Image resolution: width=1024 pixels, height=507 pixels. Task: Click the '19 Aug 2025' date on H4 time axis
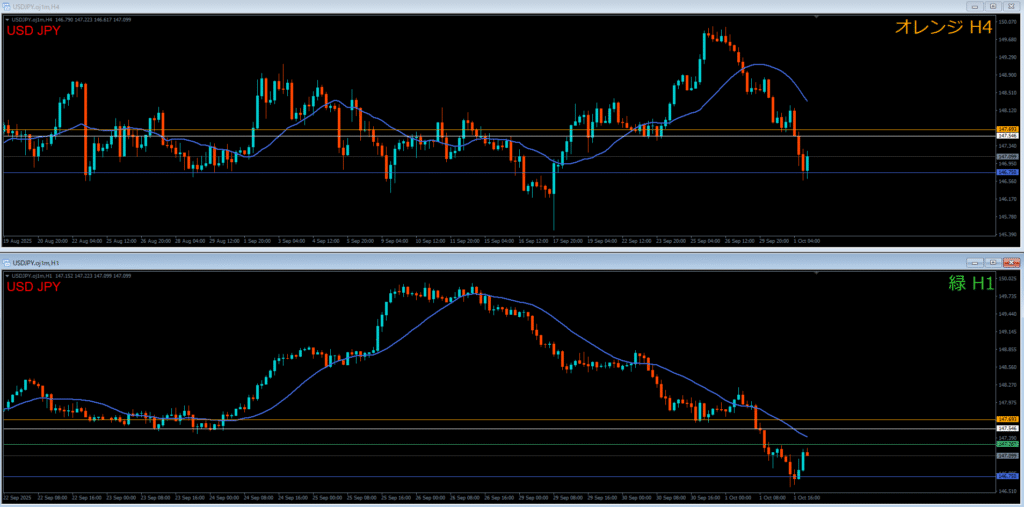(x=16, y=240)
